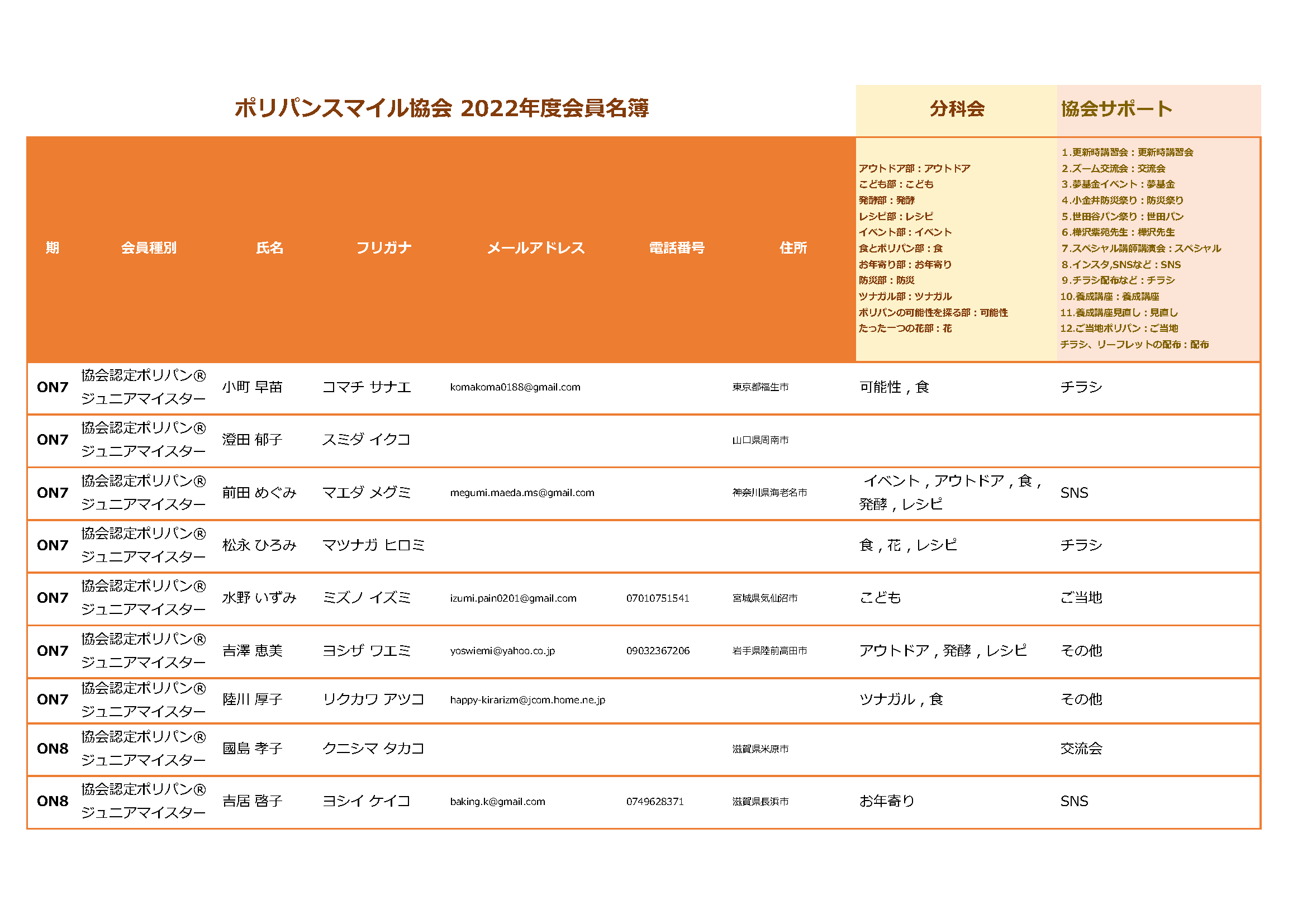Image resolution: width=1307 pixels, height=924 pixels.
Task: Select the name 小町 早苗
Action: click(x=252, y=387)
